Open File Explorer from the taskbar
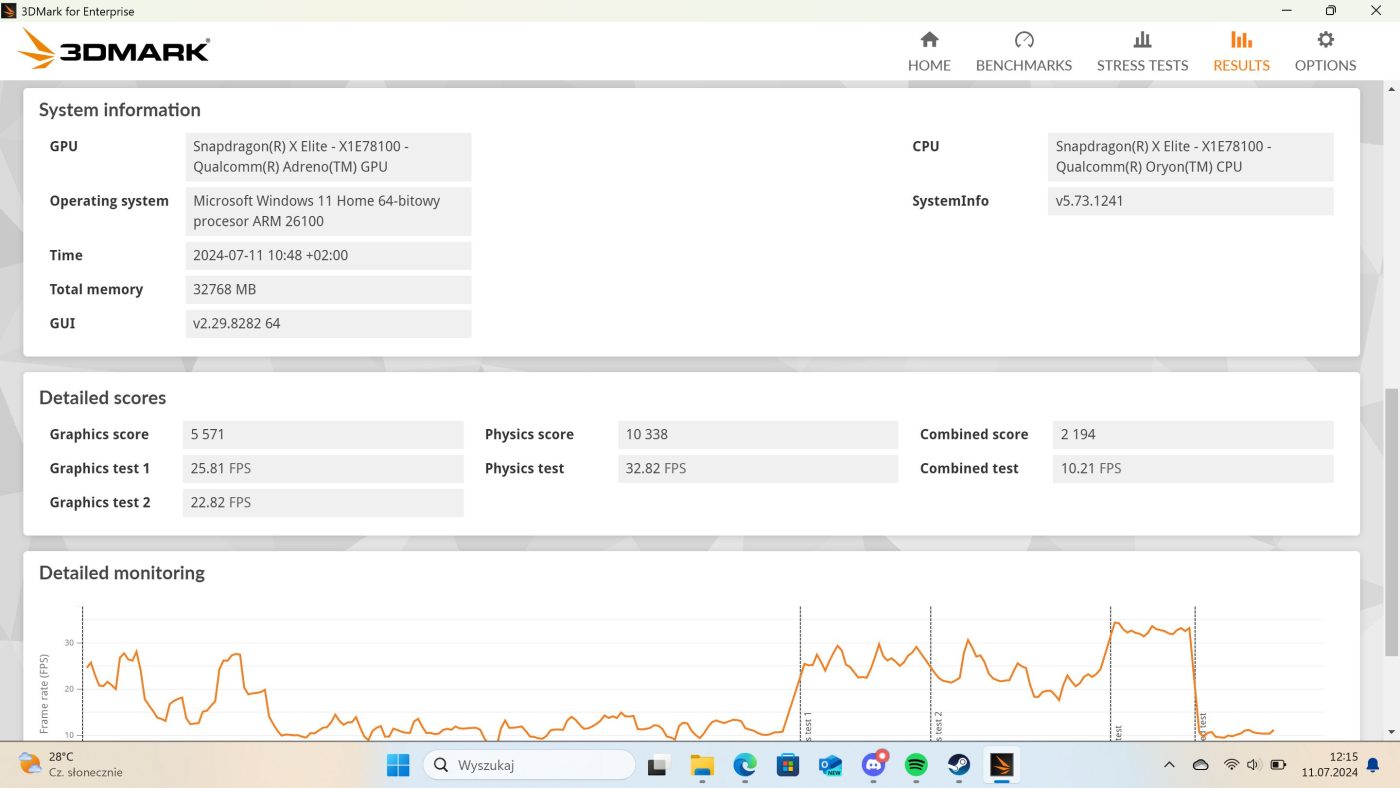1400x788 pixels. 702,765
